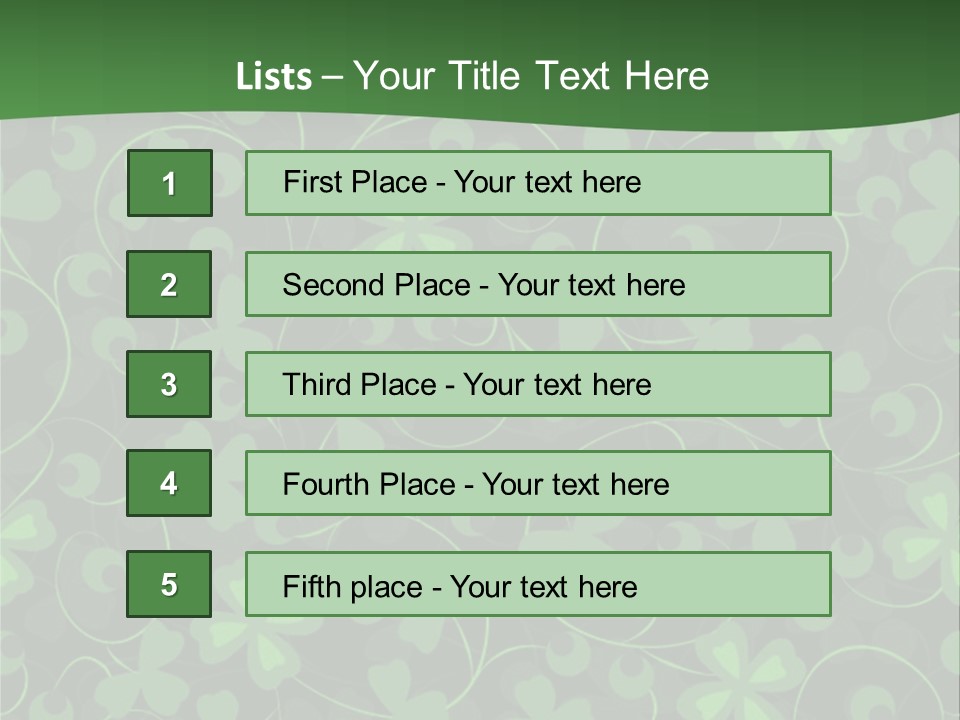The height and width of the screenshot is (720, 960).
Task: Click the words "Second Place" in the list
Action: pyautogui.click(x=375, y=285)
